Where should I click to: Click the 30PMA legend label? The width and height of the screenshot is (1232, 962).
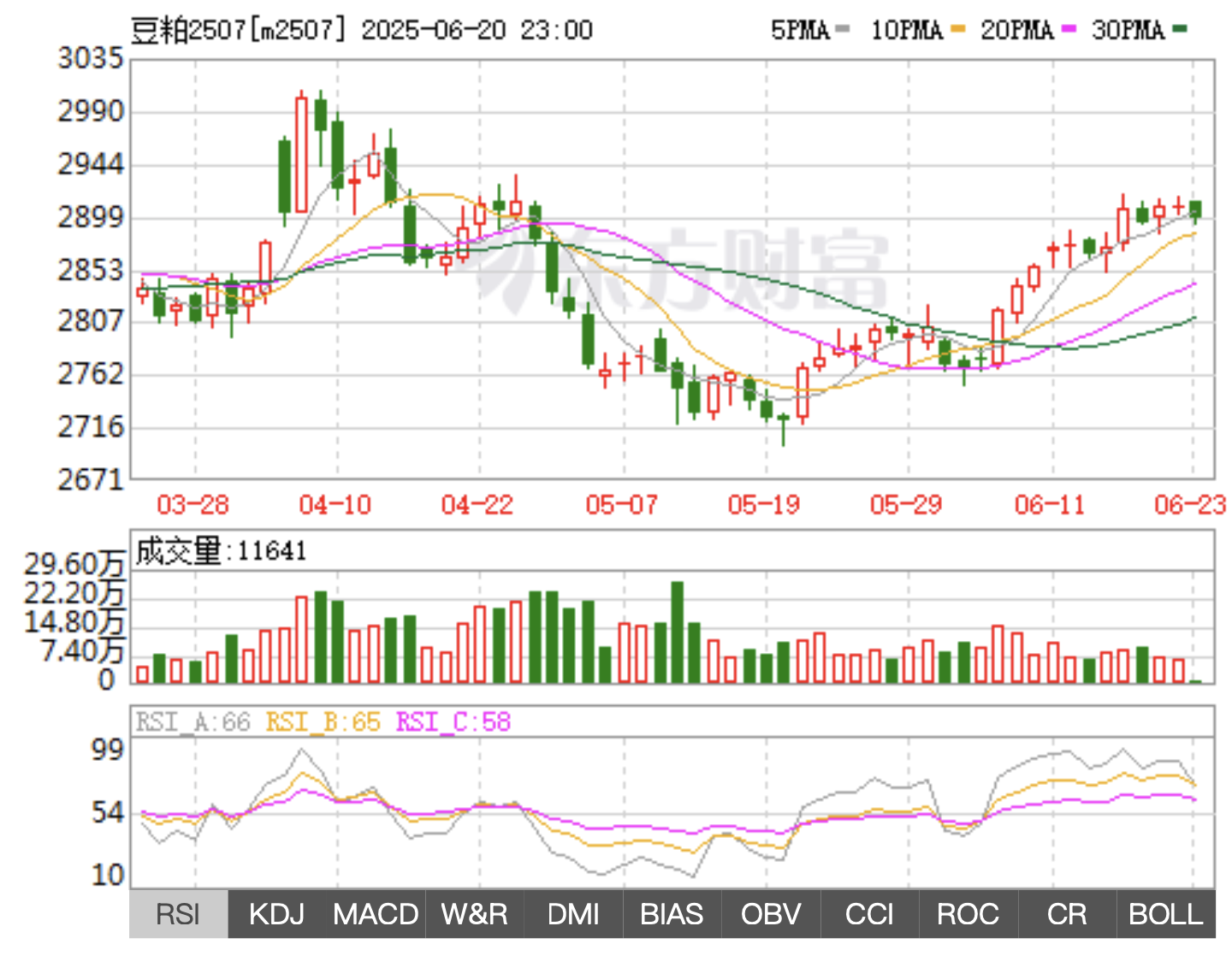click(x=1128, y=31)
